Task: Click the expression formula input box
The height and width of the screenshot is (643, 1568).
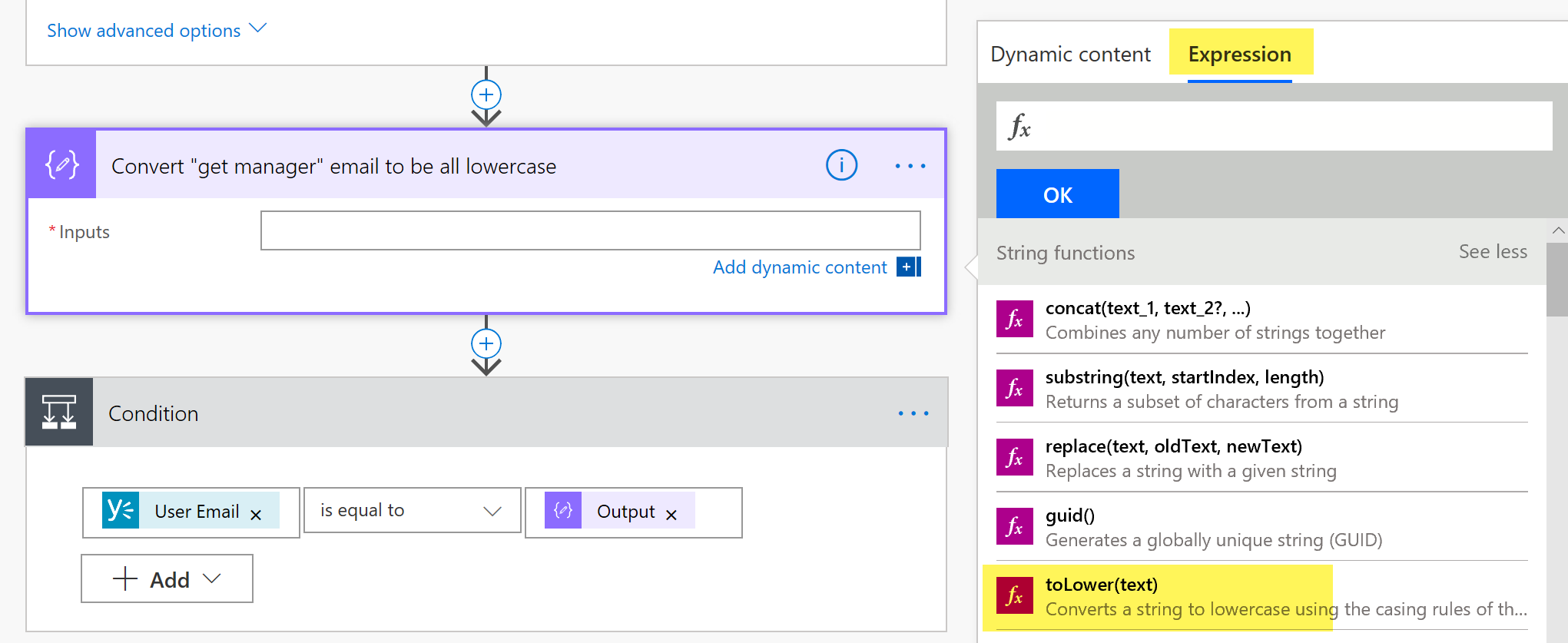Action: pyautogui.click(x=1274, y=126)
